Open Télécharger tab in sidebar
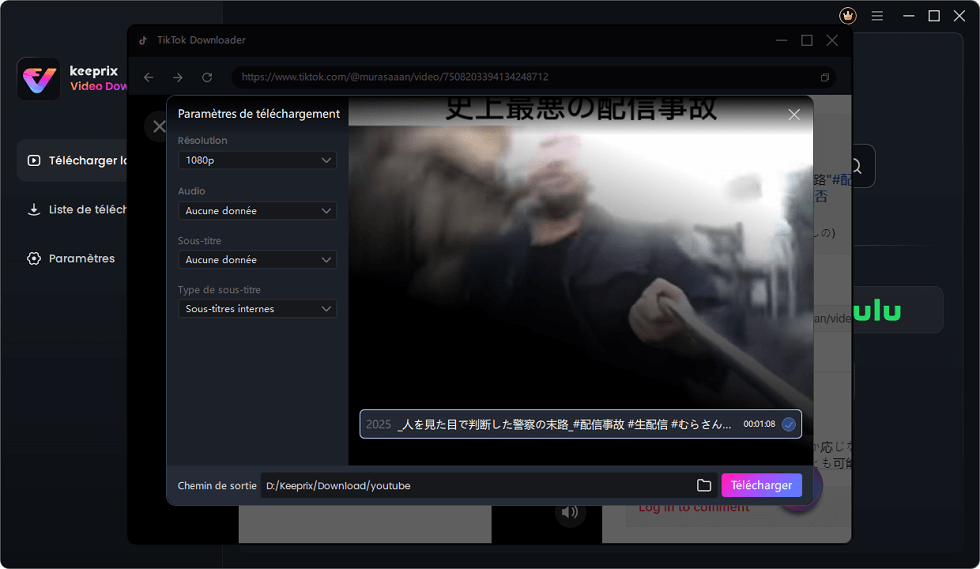Screen dimensions: 980x569 pyautogui.click(x=74, y=161)
